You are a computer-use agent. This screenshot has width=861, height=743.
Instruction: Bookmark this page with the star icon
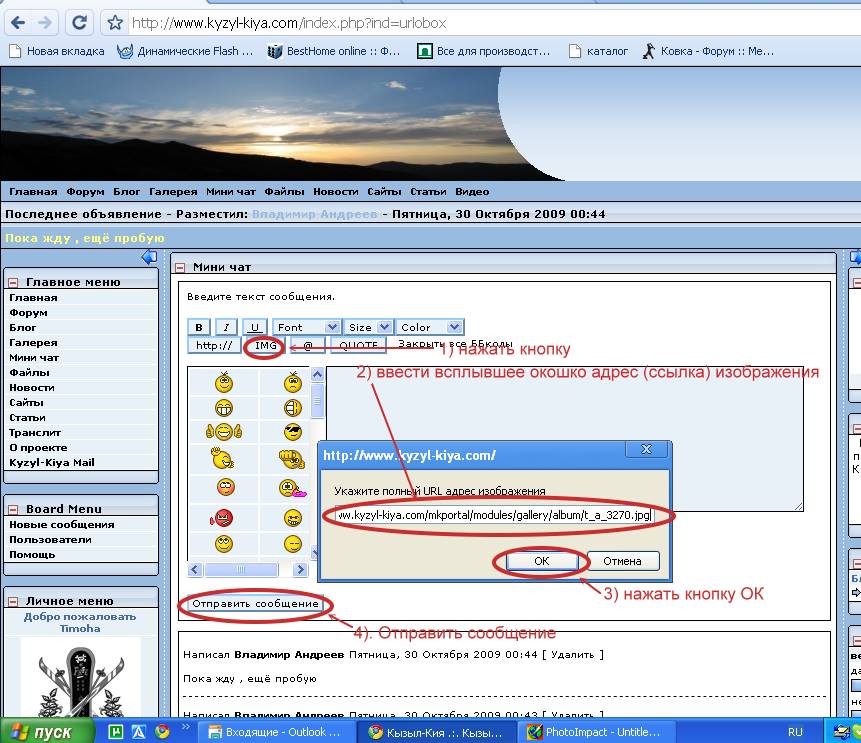point(116,22)
